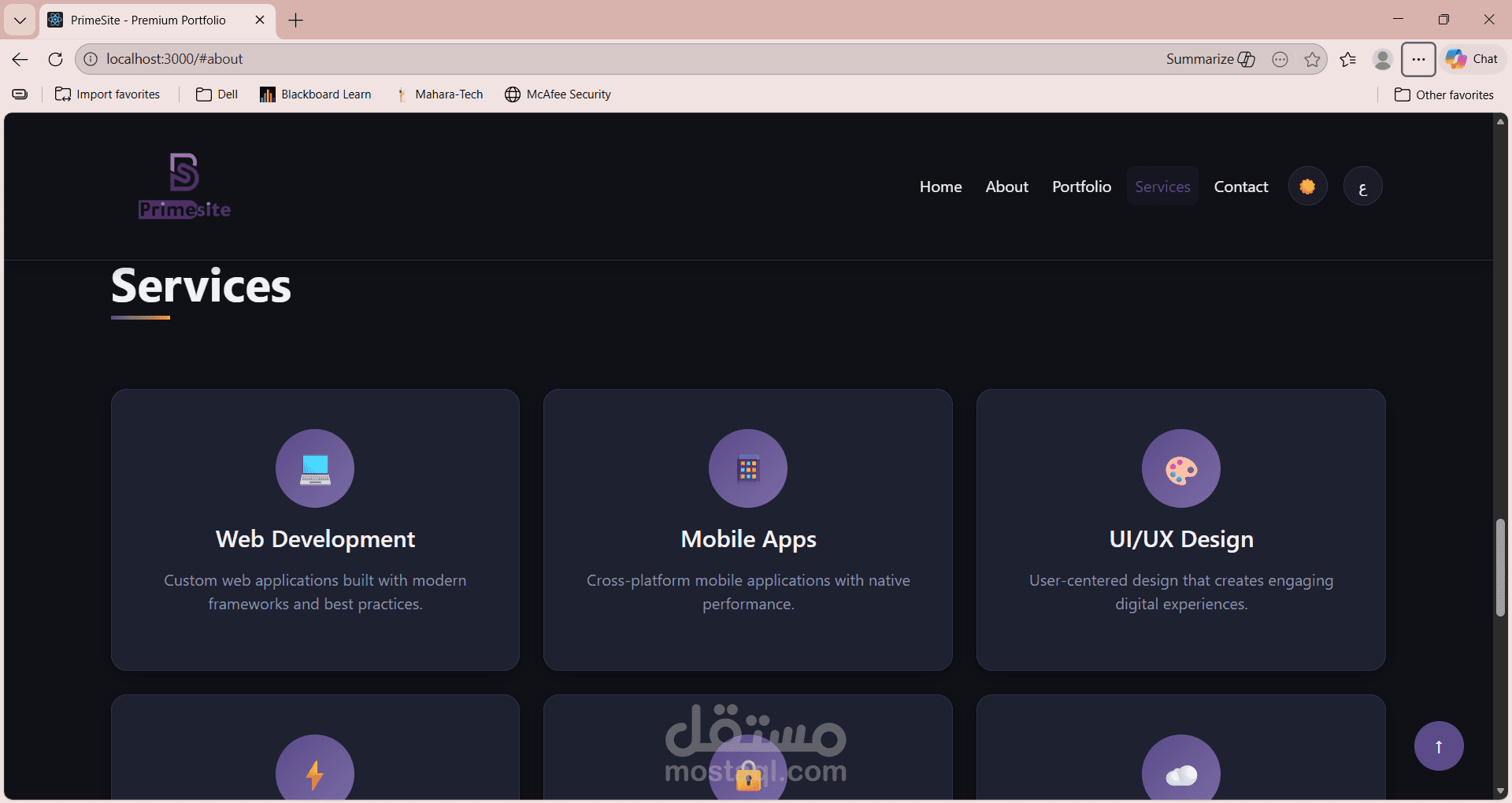Open the Dell favorites folder
The image size is (1512, 803).
(x=217, y=94)
